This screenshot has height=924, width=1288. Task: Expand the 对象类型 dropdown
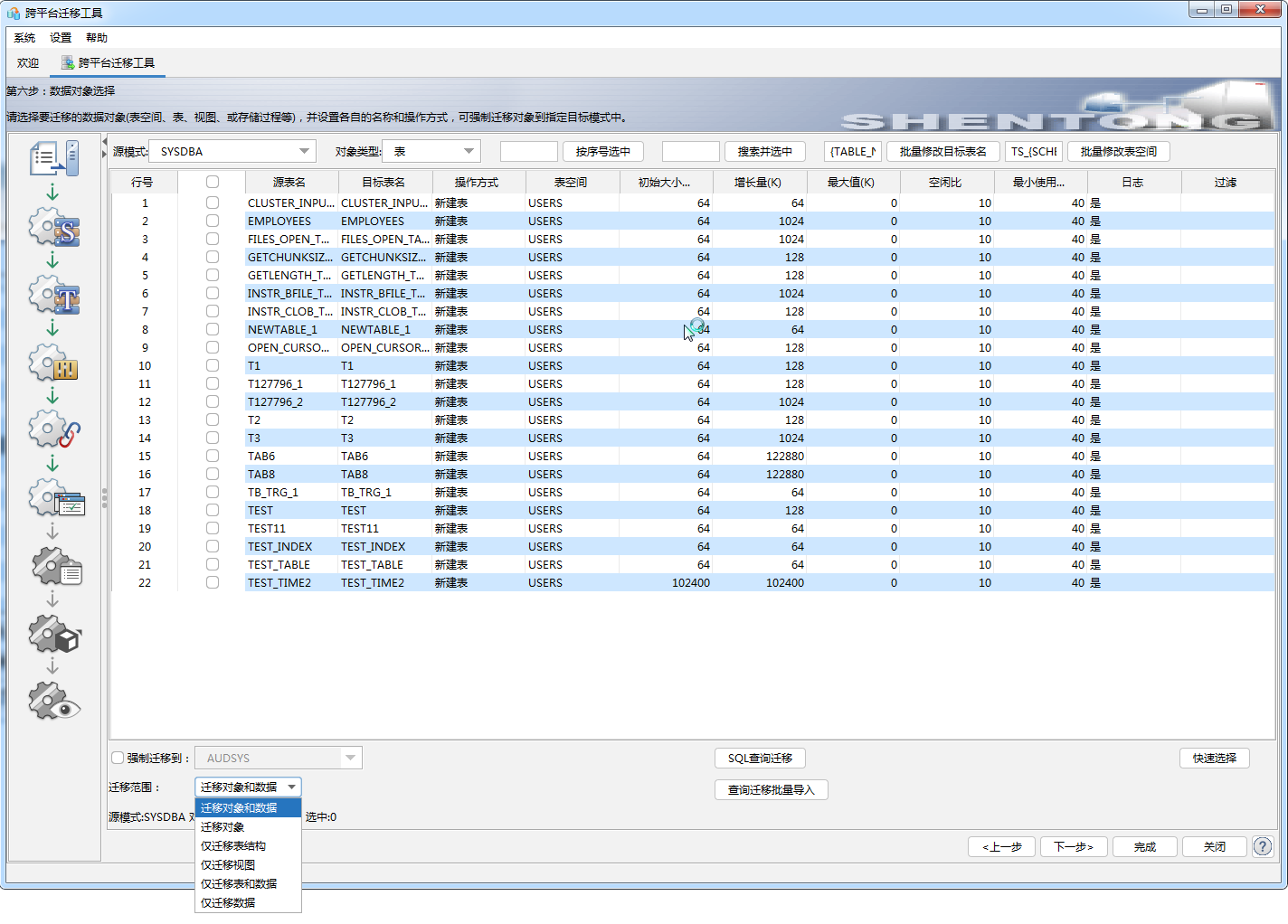[431, 151]
